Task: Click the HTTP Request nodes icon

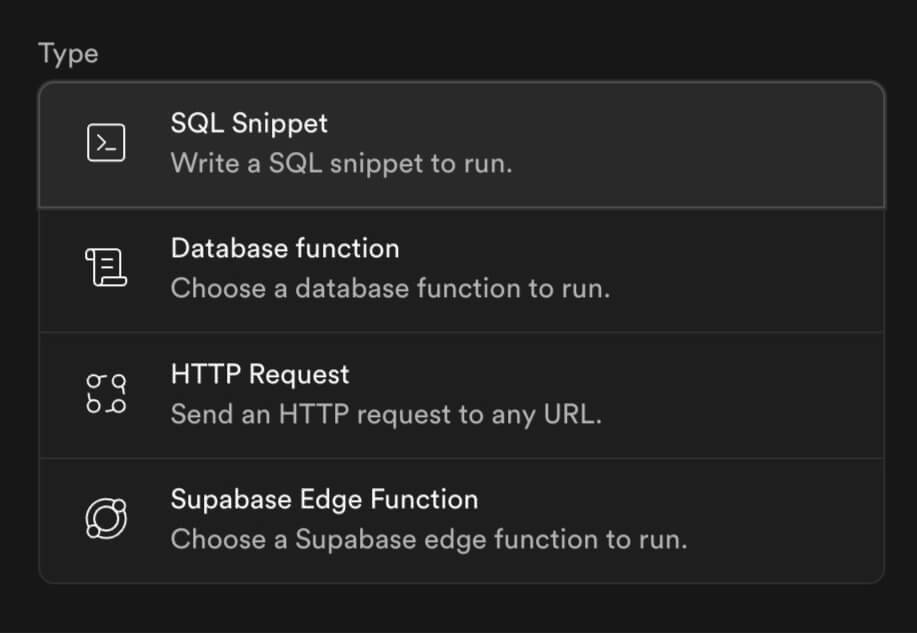Action: (106, 394)
